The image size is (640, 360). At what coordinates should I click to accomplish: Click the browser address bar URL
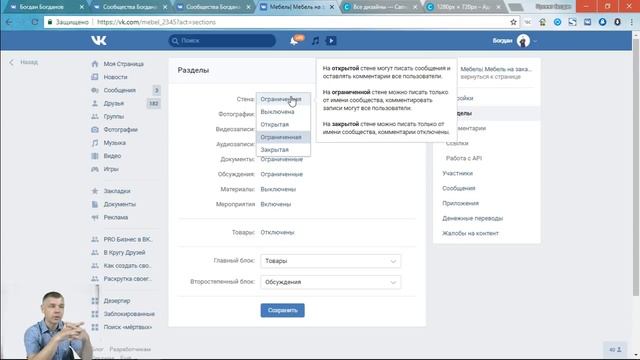[x=156, y=22]
